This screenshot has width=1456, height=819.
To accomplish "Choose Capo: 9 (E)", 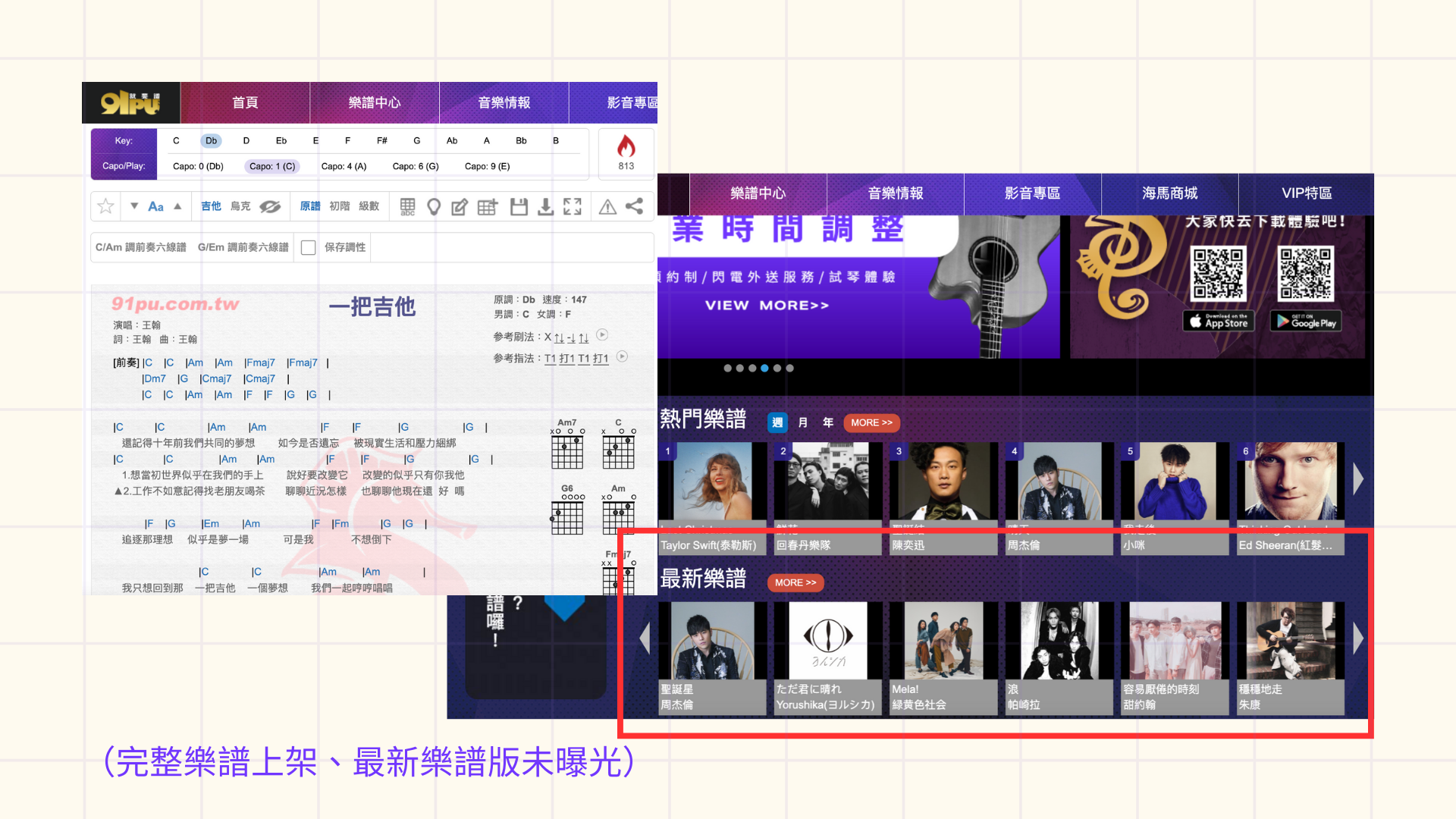I will 488,166.
